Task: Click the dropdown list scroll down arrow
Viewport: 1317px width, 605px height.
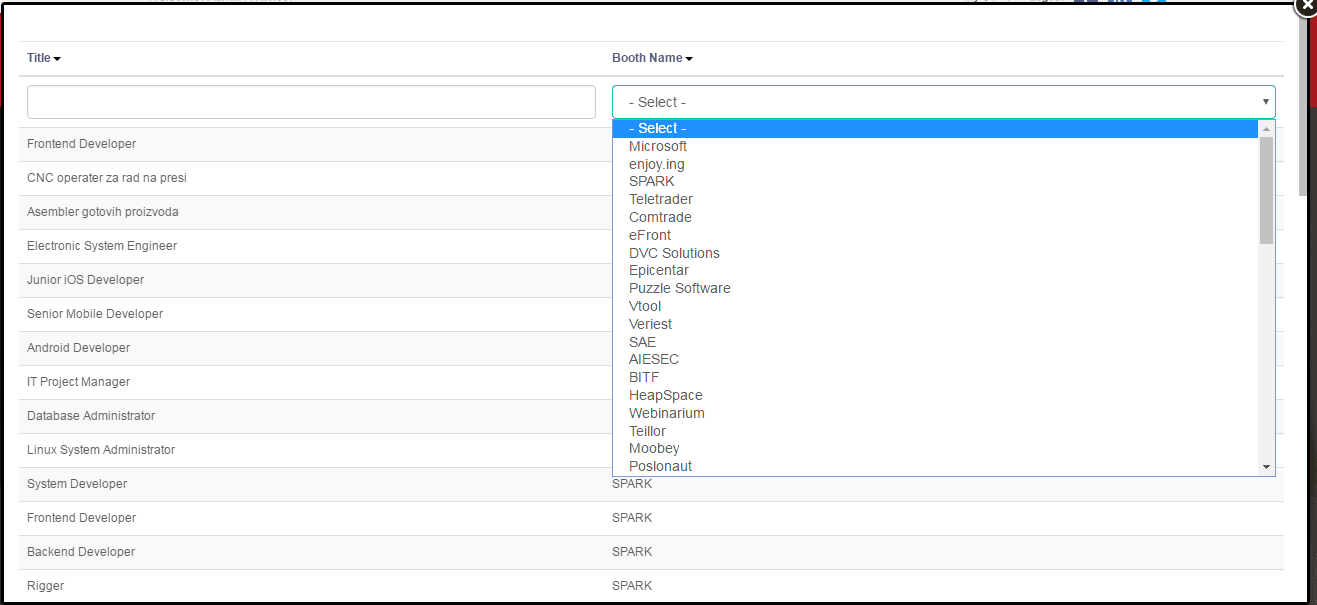Action: 1267,467
